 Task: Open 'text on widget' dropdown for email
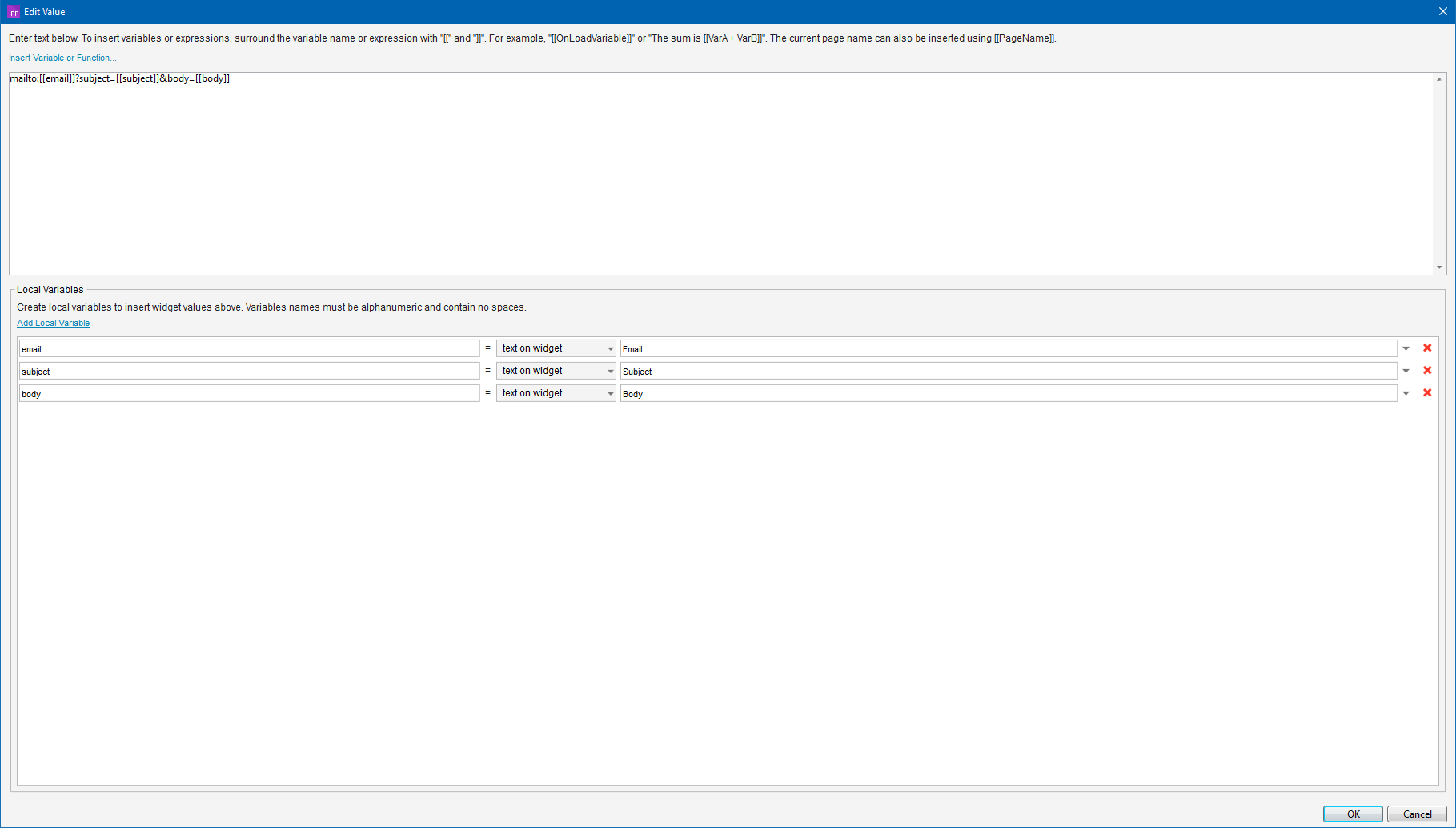coord(556,348)
